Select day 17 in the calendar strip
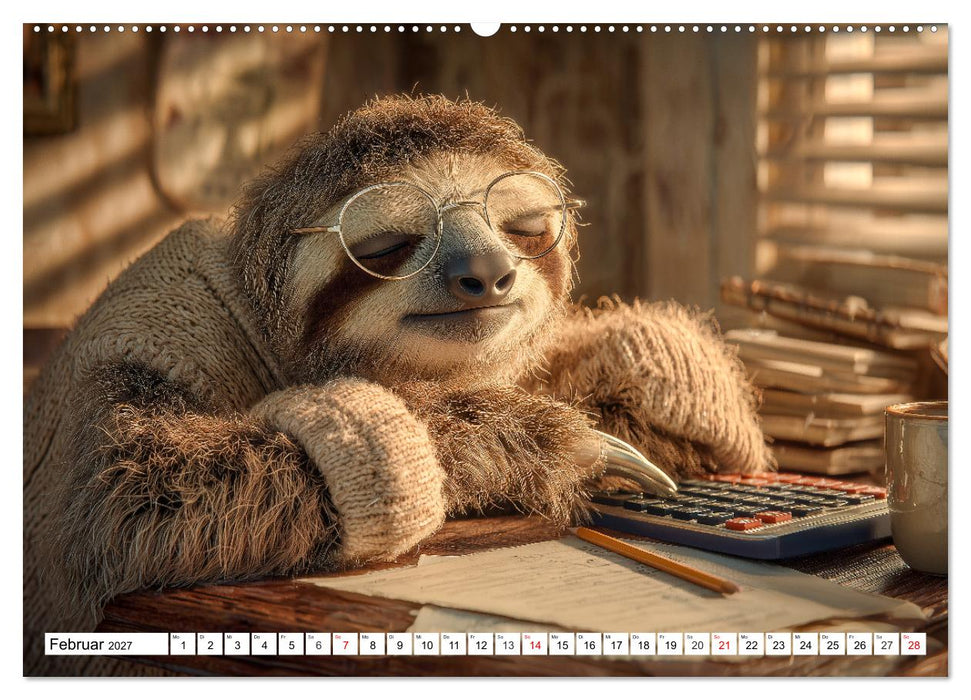The image size is (971, 700). (616, 644)
